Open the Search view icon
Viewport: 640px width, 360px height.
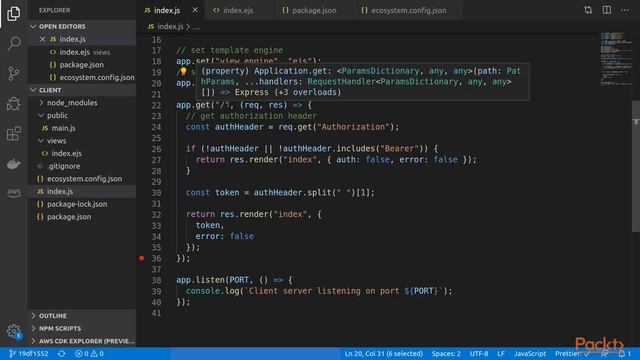(13, 43)
